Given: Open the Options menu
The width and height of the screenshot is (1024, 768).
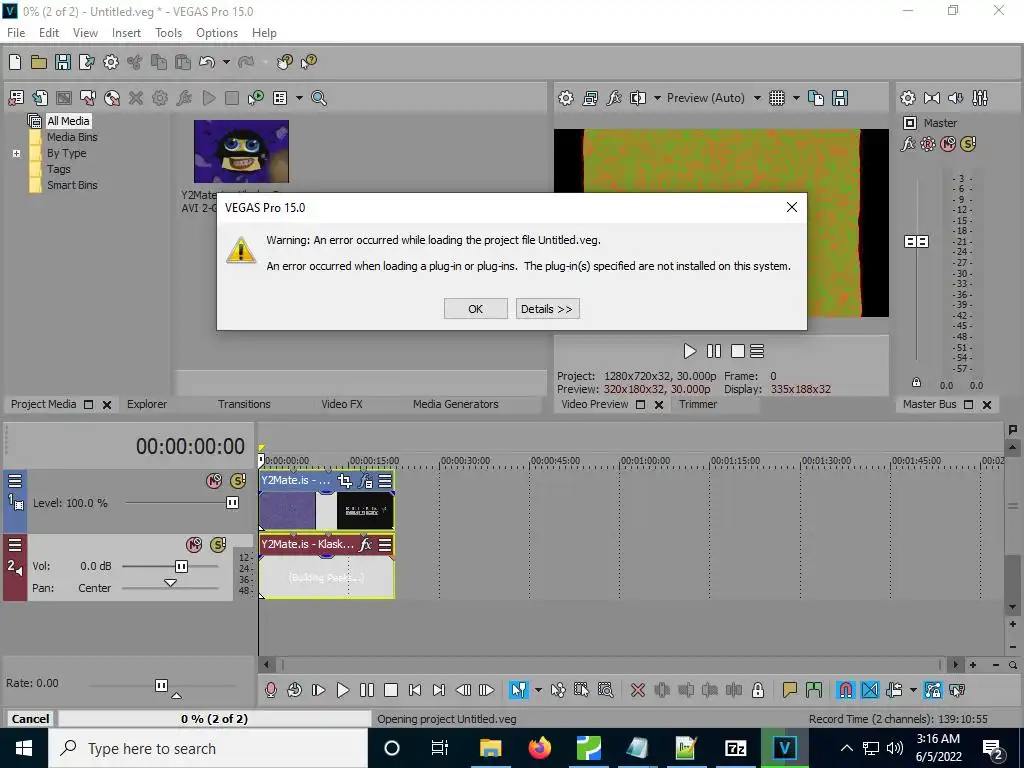Looking at the screenshot, I should 217,33.
